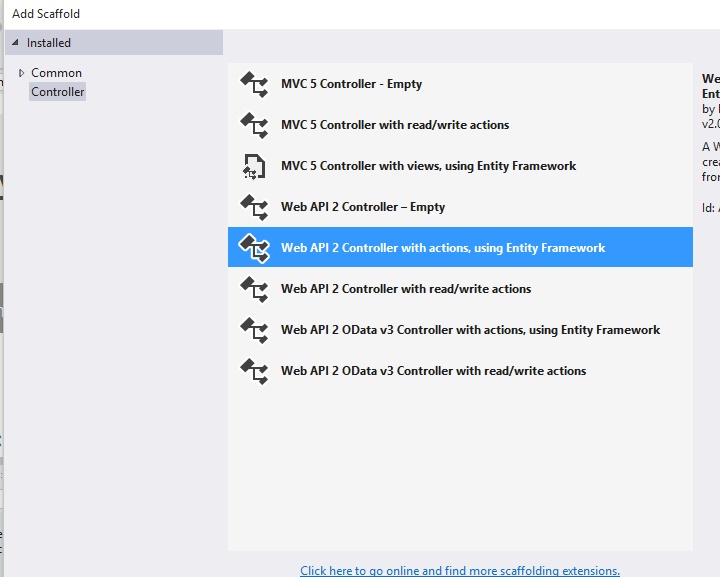Screen dimensions: 720x577
Task: Click icon for OData v3 Controller with read/write actions
Action: (x=254, y=371)
